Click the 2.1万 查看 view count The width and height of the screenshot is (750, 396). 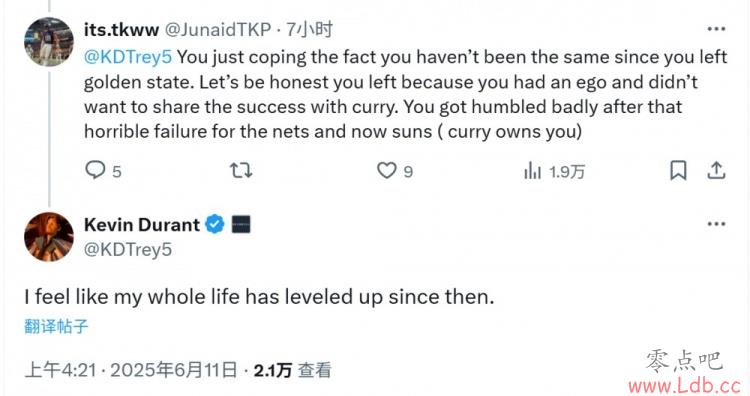(292, 370)
